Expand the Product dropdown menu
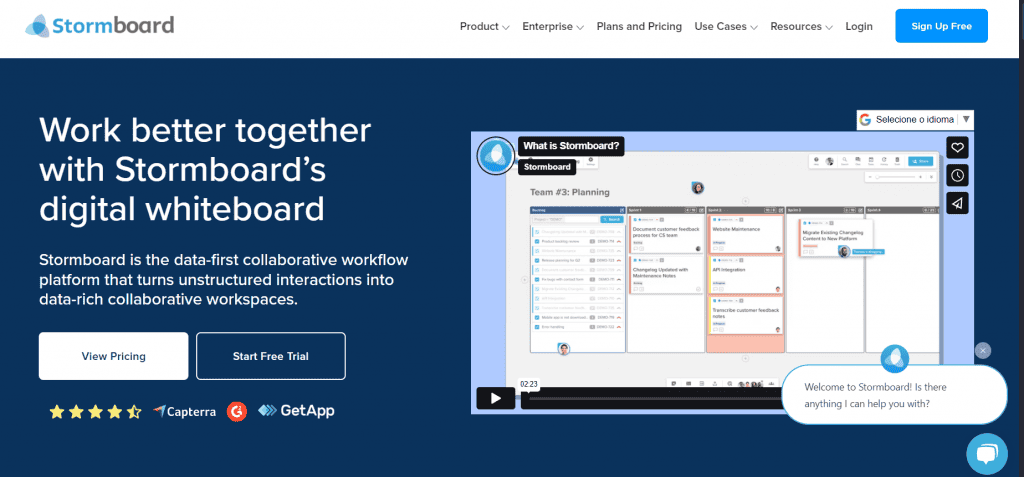The image size is (1024, 477). point(484,27)
